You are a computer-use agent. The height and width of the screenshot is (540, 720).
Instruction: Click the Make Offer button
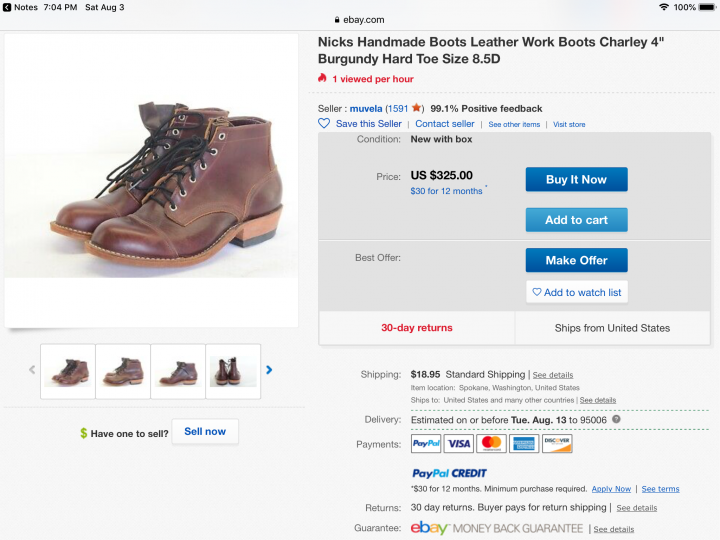pos(577,260)
